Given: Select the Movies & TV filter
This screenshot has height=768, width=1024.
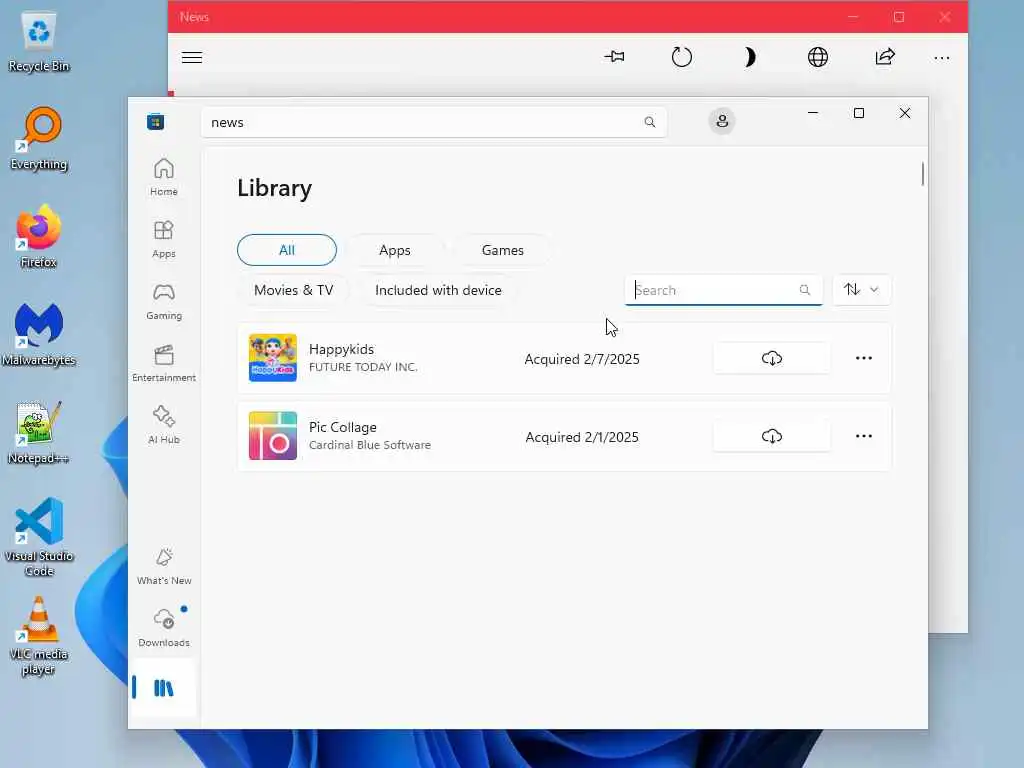Looking at the screenshot, I should (293, 290).
